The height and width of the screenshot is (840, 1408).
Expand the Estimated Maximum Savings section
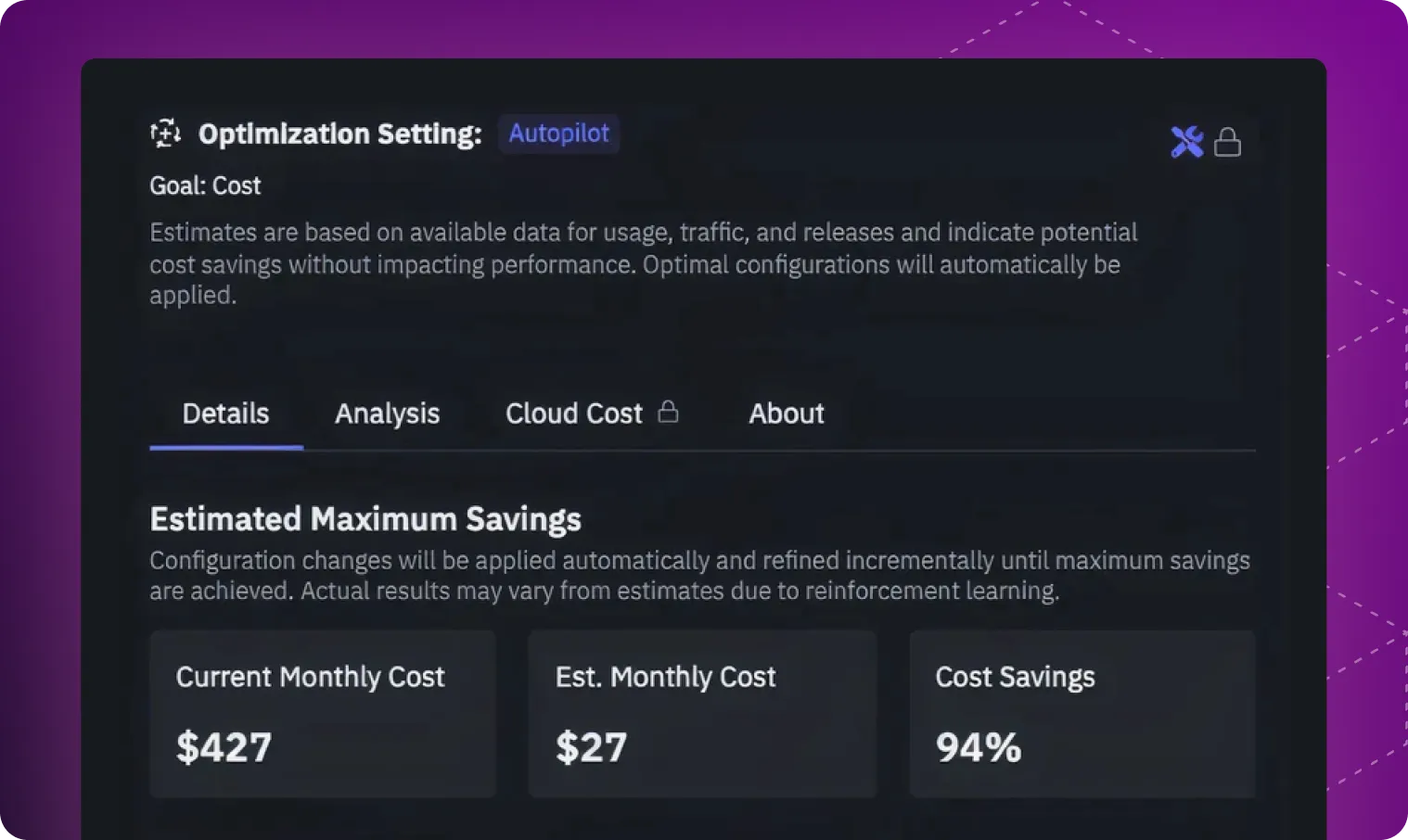click(365, 518)
